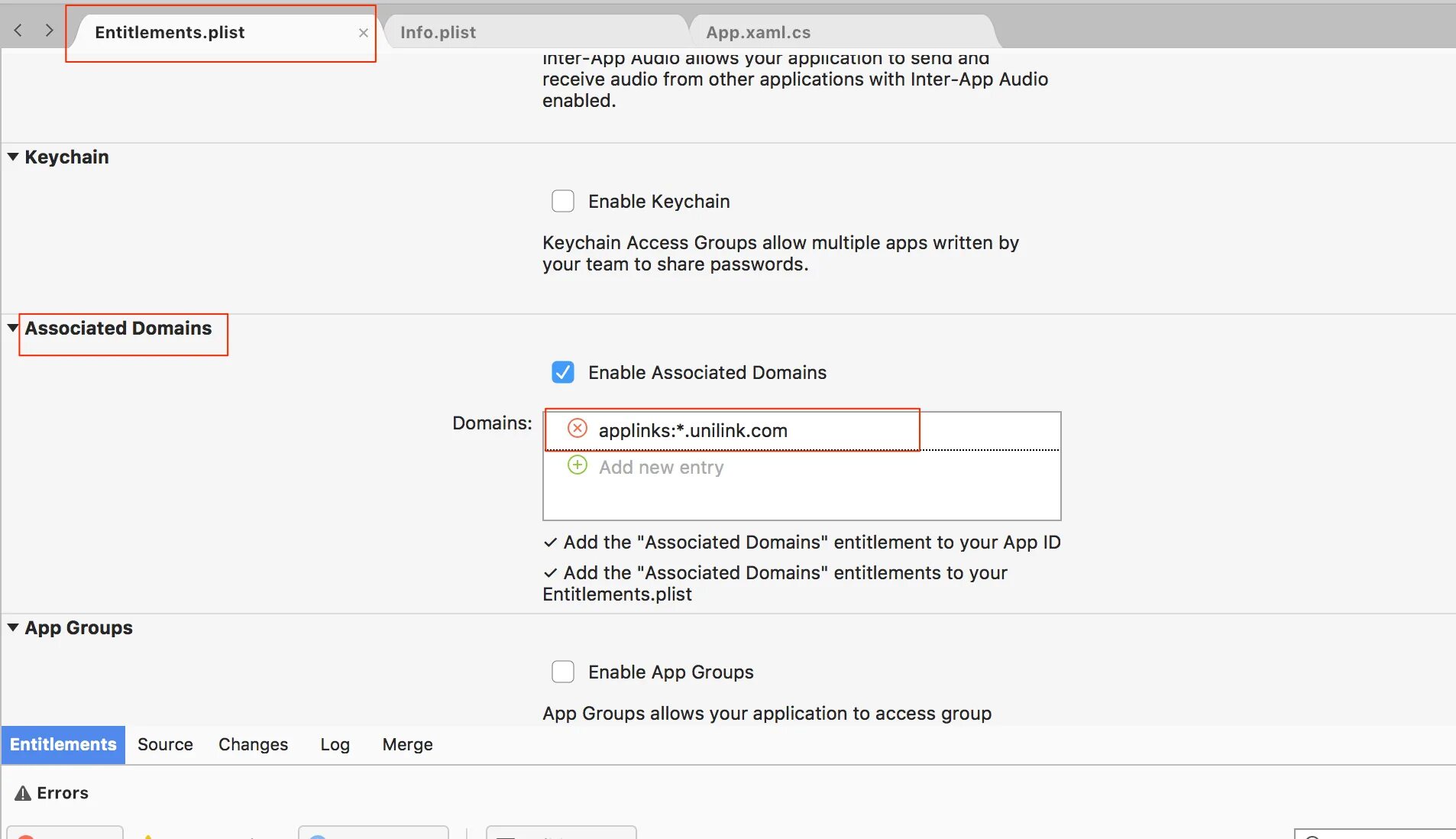
Task: Uncheck Enable Associated Domains
Action: [x=563, y=372]
